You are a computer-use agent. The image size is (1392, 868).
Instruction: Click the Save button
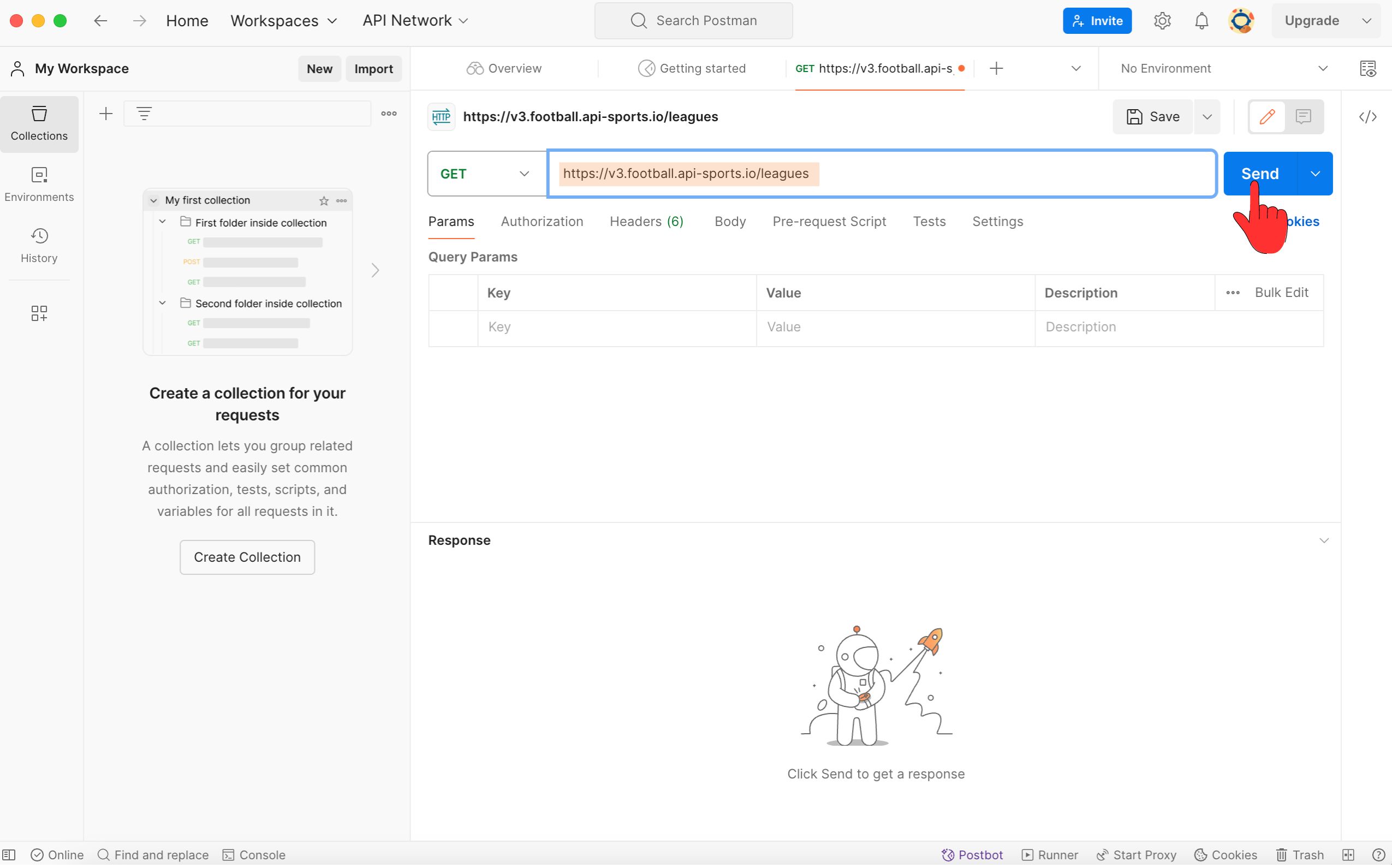[1153, 116]
